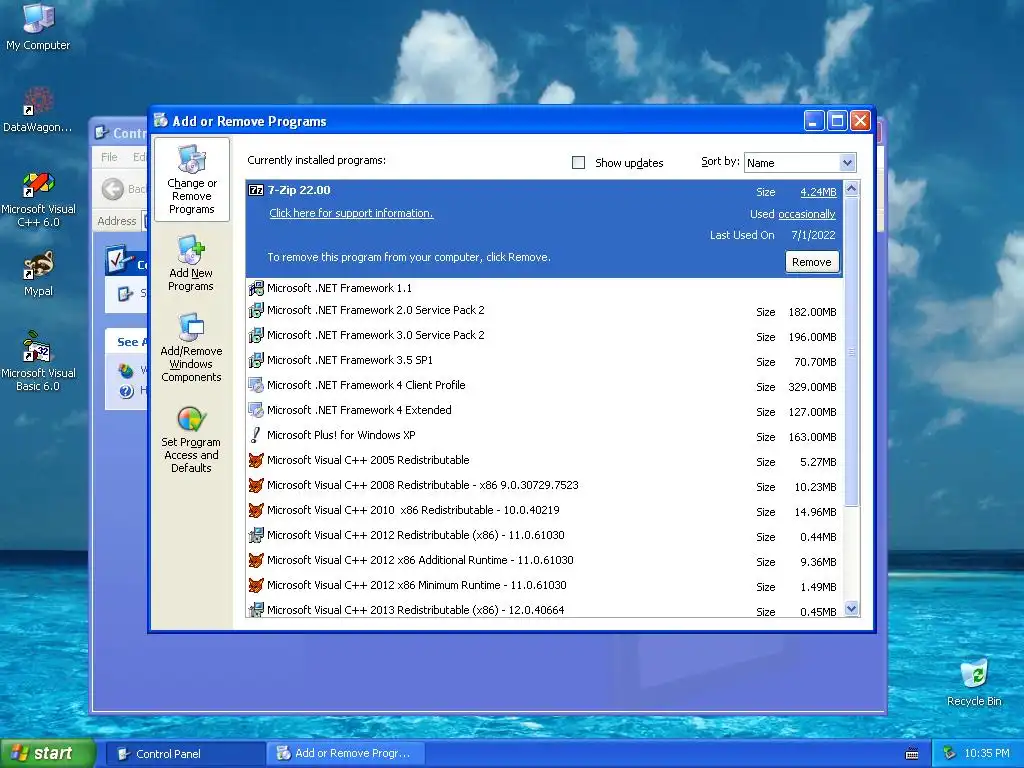
Task: Click the .NET Framework 3.5 SP1 icon
Action: [256, 360]
